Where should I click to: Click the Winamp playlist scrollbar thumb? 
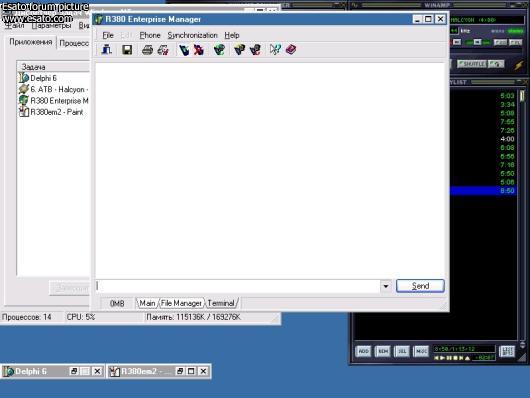522,95
